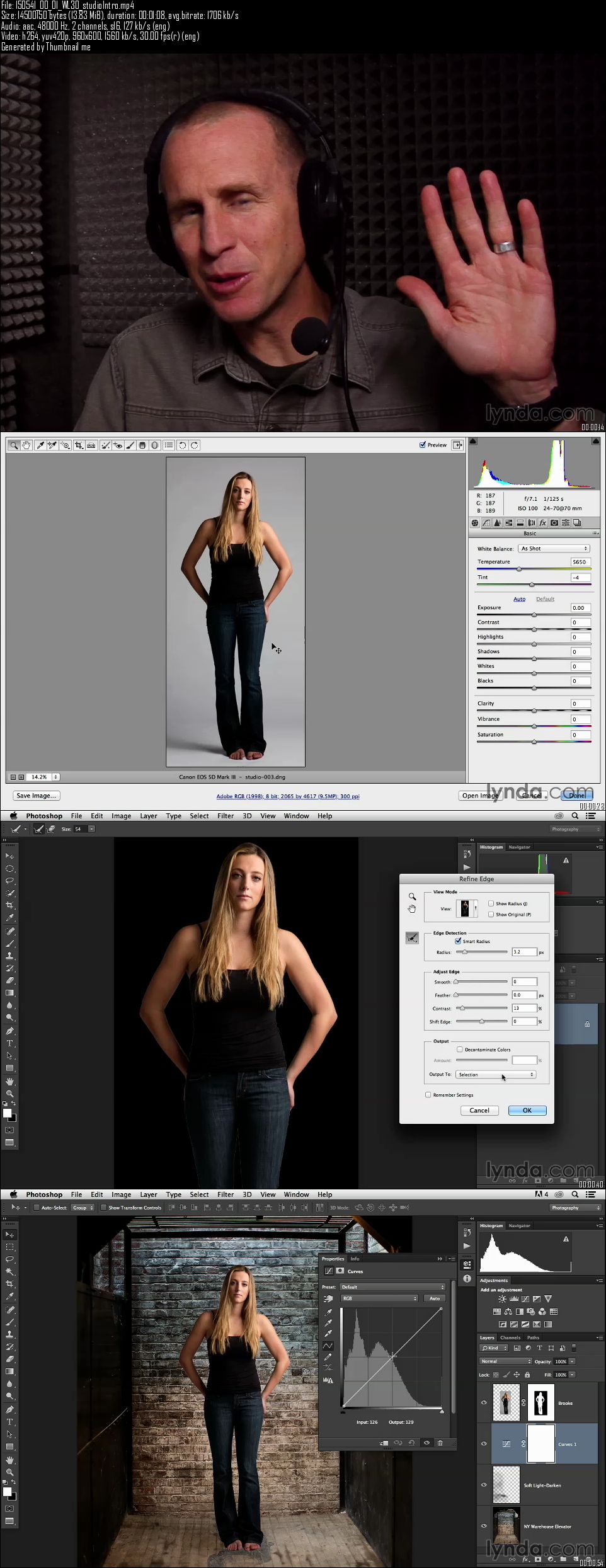Click the on-image adjustment hand in Curves panel
Image resolution: width=606 pixels, height=1568 pixels.
(328, 1298)
